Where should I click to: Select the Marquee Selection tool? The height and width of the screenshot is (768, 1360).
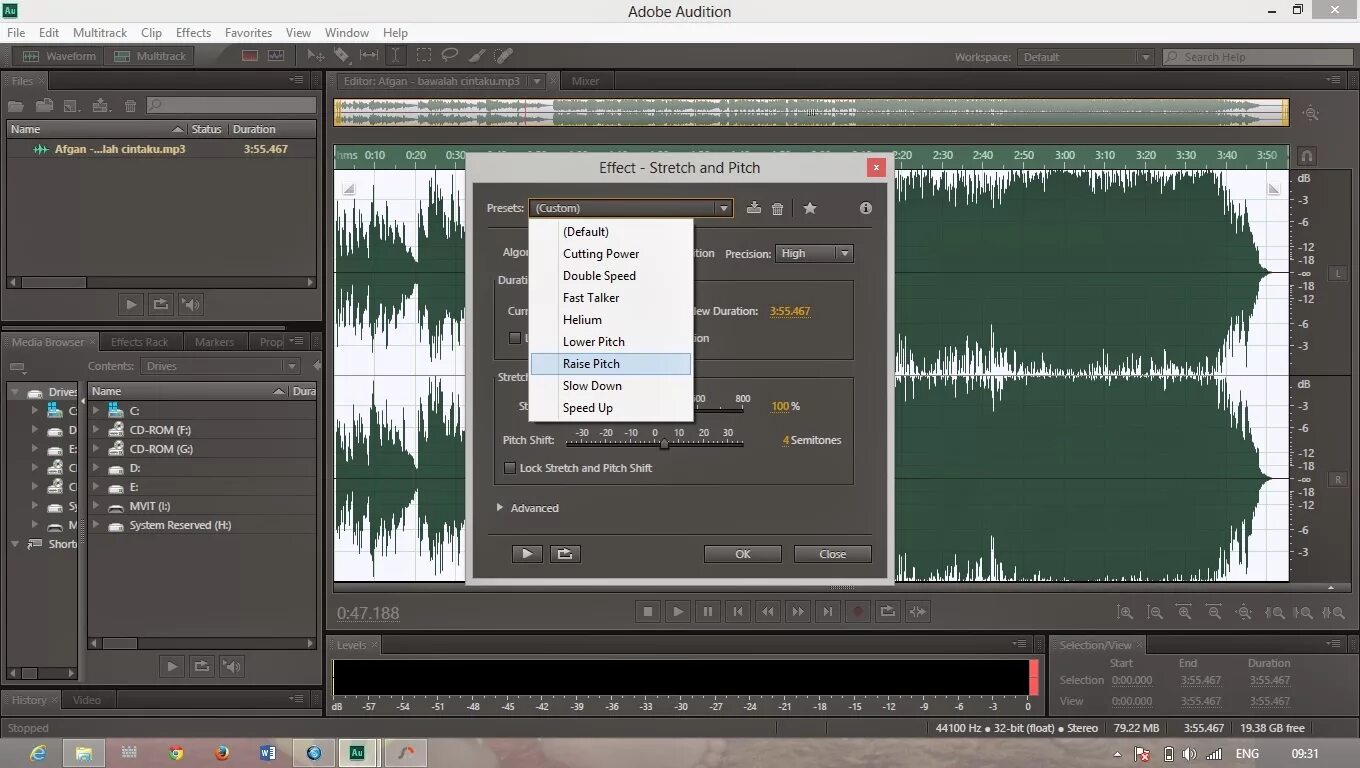[x=424, y=56]
